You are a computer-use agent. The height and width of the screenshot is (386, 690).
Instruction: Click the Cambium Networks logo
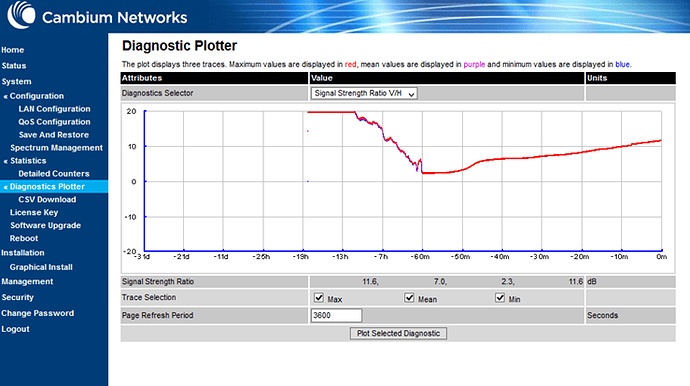point(97,16)
